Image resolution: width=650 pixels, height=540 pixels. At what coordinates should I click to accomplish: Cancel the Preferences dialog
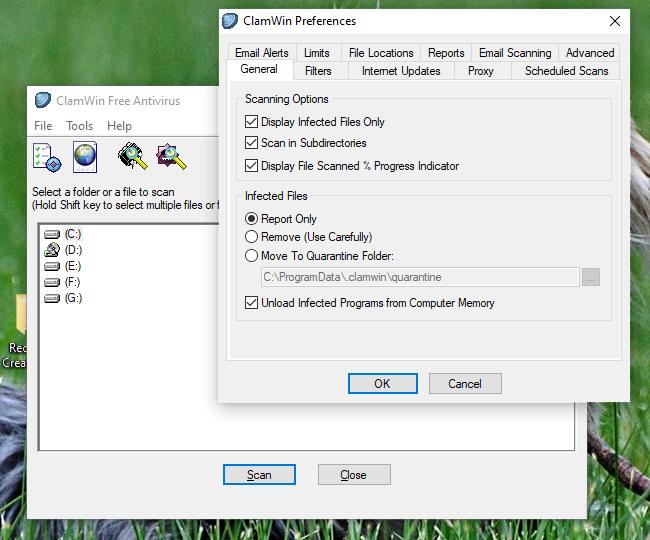pos(465,383)
